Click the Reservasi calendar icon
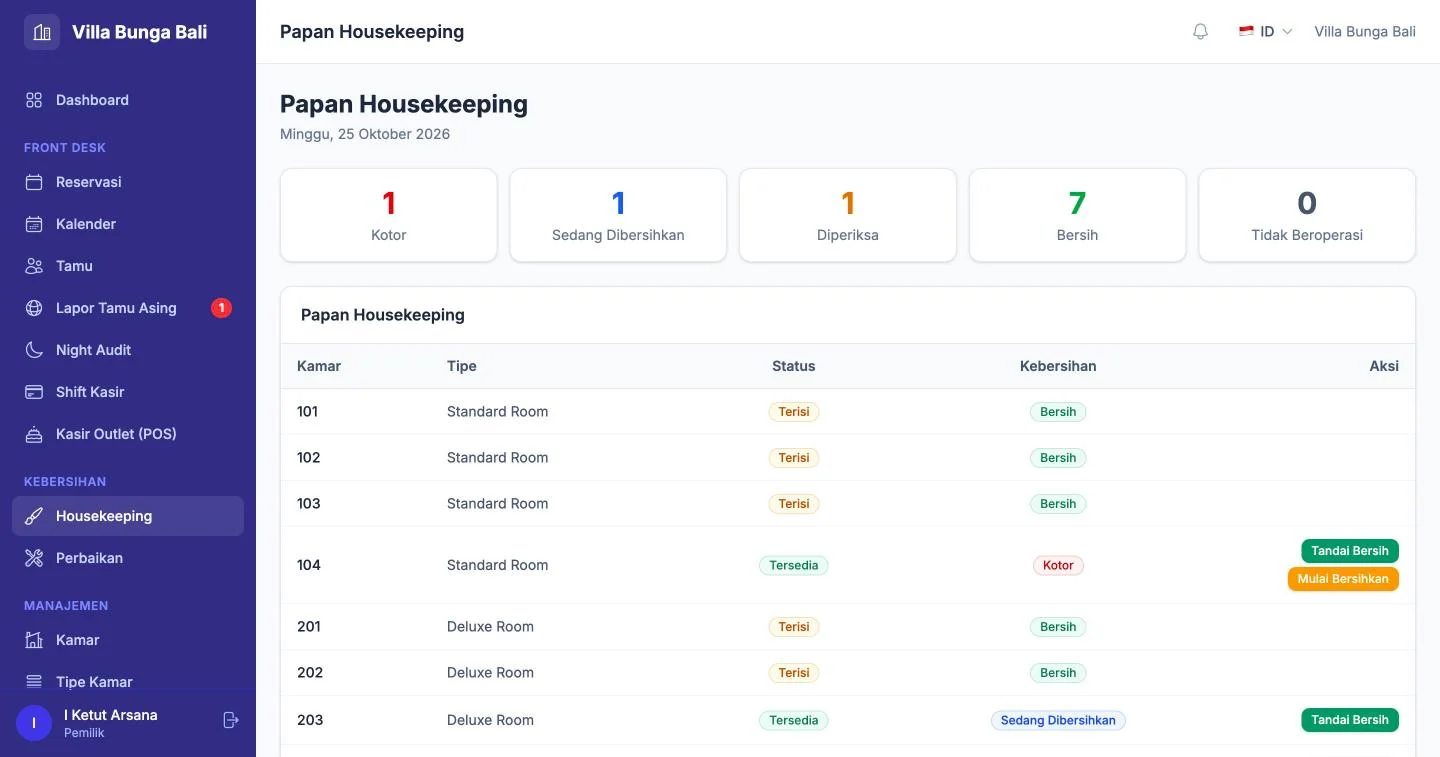 click(x=34, y=182)
